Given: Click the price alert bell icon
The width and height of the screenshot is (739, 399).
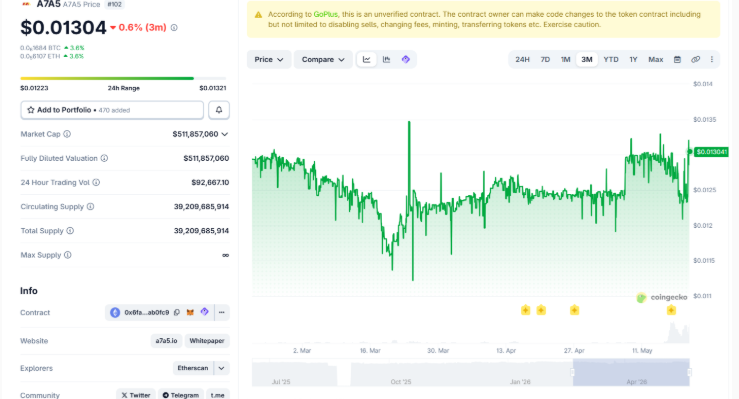Looking at the screenshot, I should (x=219, y=110).
